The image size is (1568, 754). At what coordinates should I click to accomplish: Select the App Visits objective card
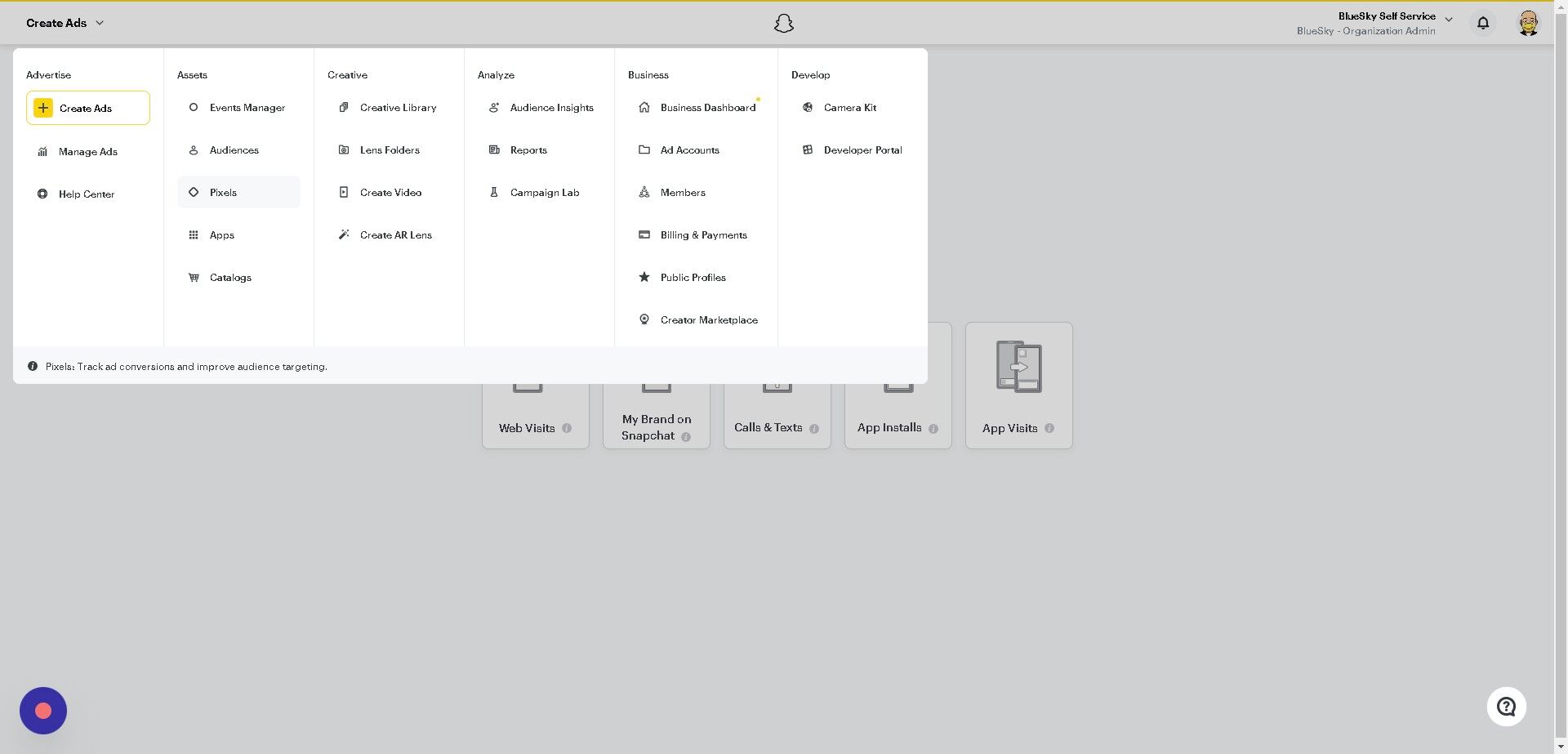1019,386
